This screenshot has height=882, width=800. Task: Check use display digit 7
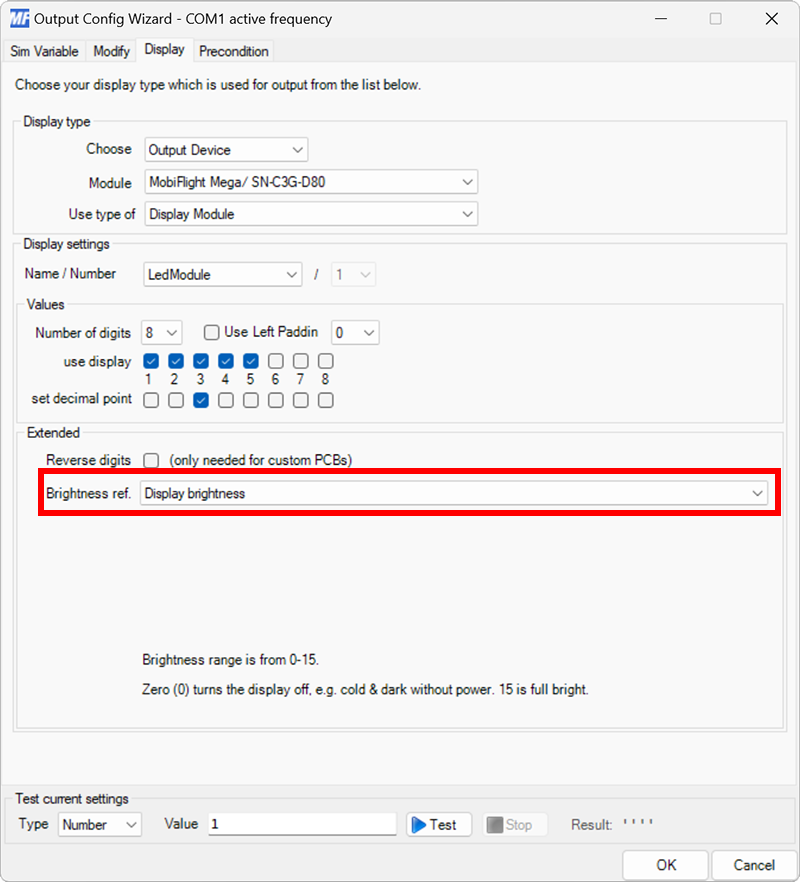coord(301,361)
